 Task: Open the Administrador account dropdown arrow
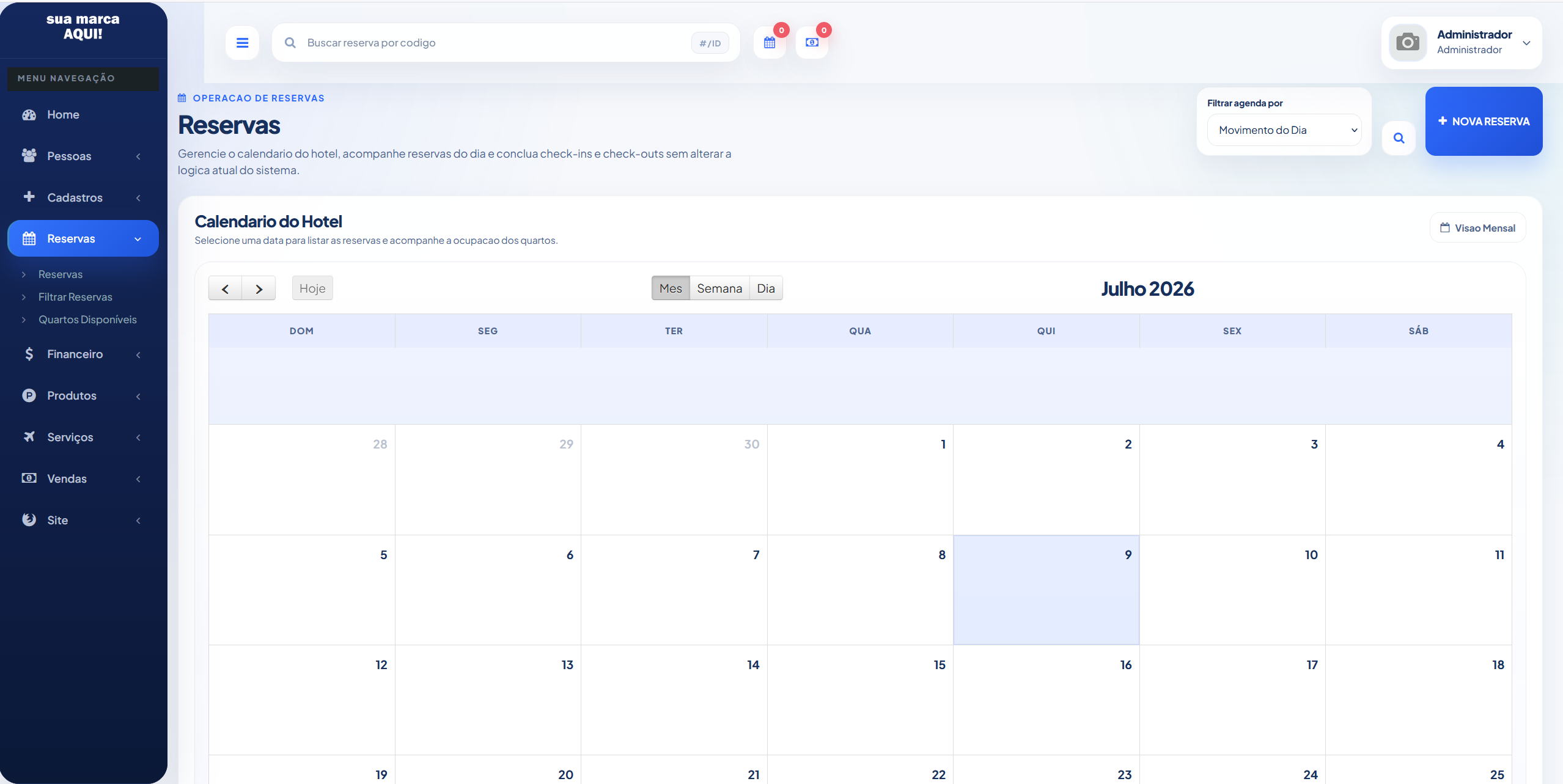point(1526,43)
